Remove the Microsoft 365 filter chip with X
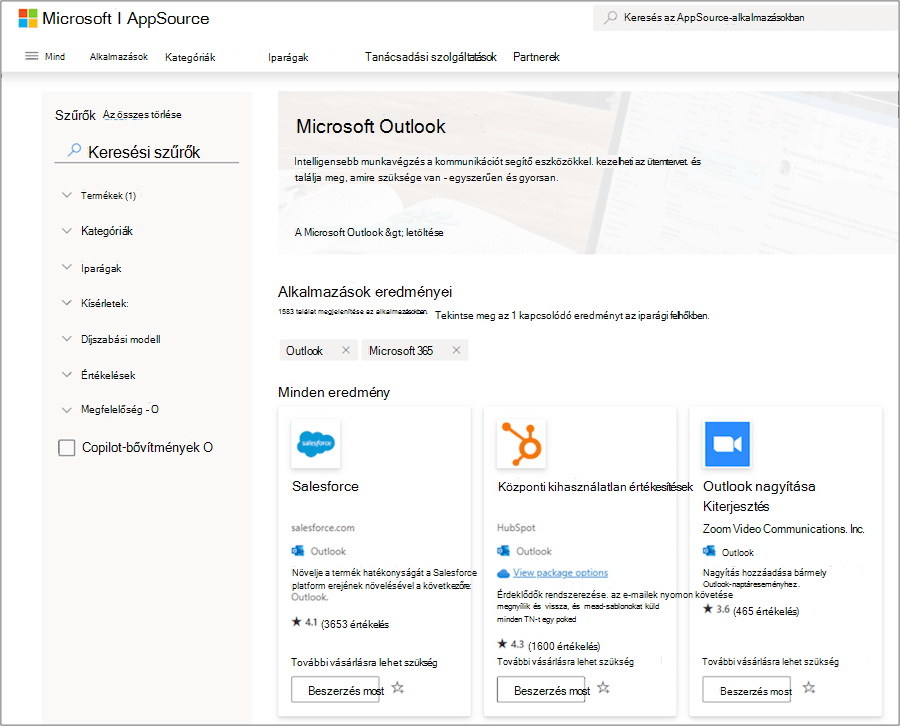This screenshot has width=900, height=726. (x=456, y=350)
